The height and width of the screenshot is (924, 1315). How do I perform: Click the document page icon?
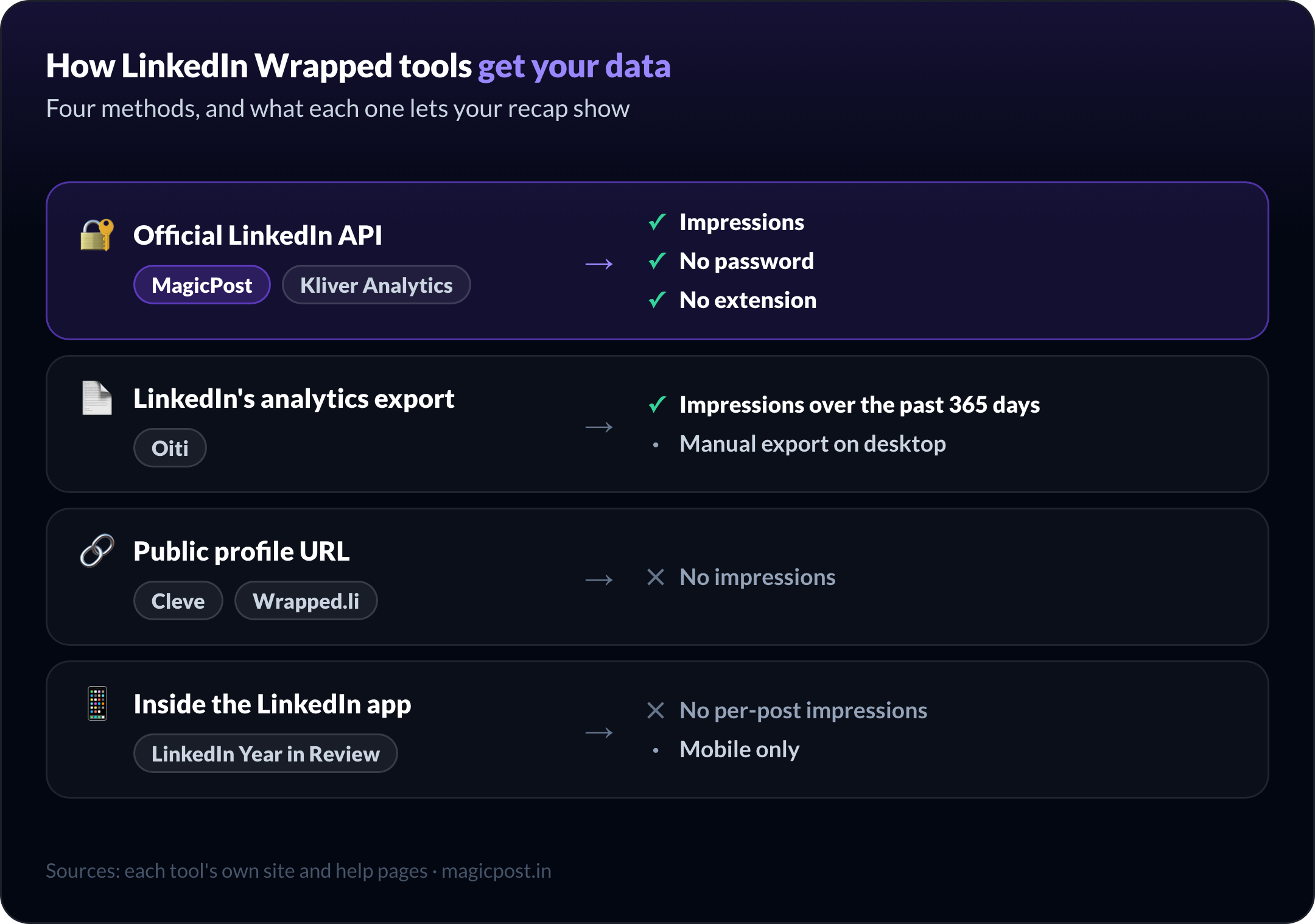97,398
